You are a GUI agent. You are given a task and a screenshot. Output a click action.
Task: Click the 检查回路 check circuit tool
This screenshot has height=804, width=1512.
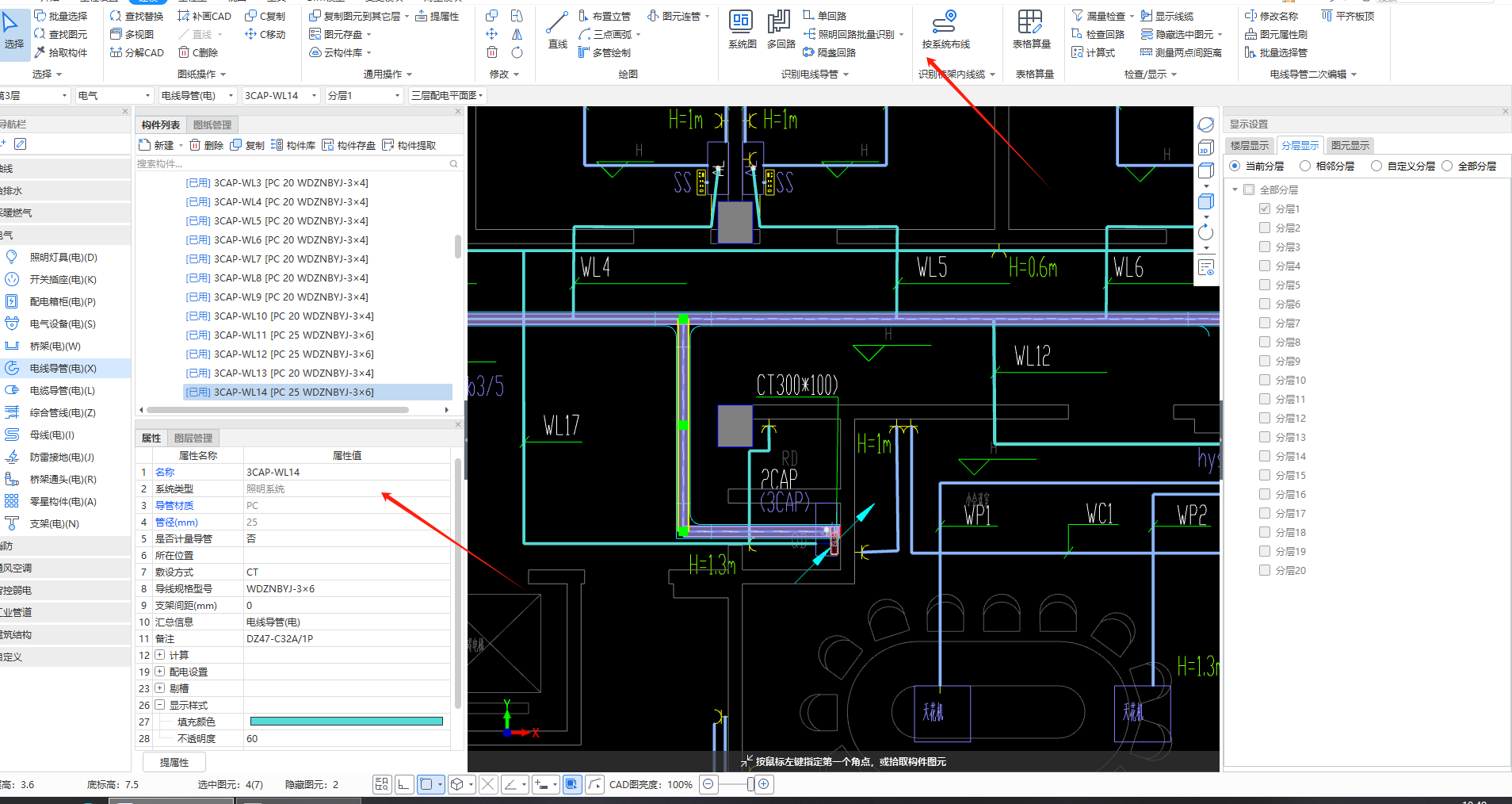pos(1098,34)
